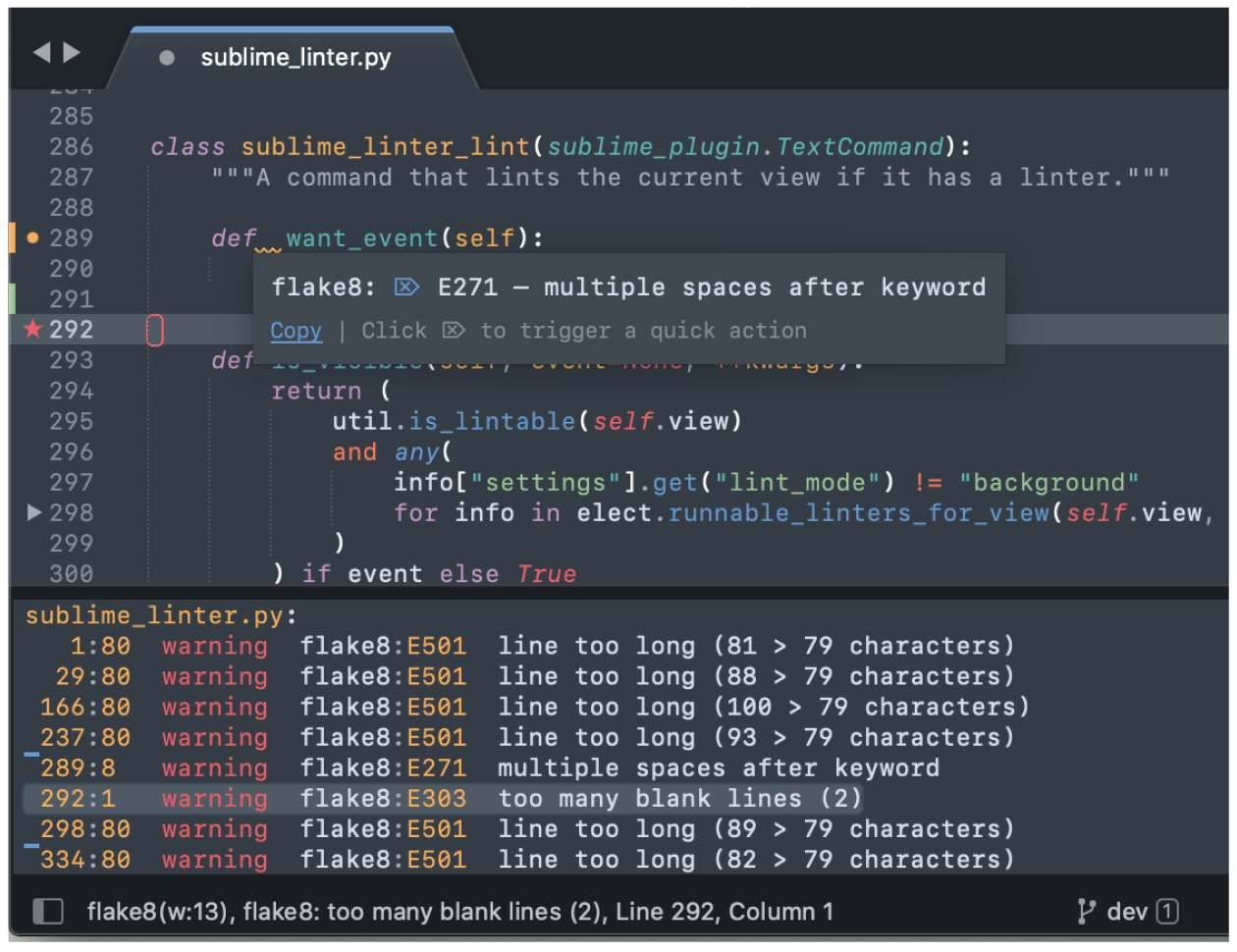Toggle the sidebar icon in status bar
This screenshot has width=1237, height=952.
point(48,912)
